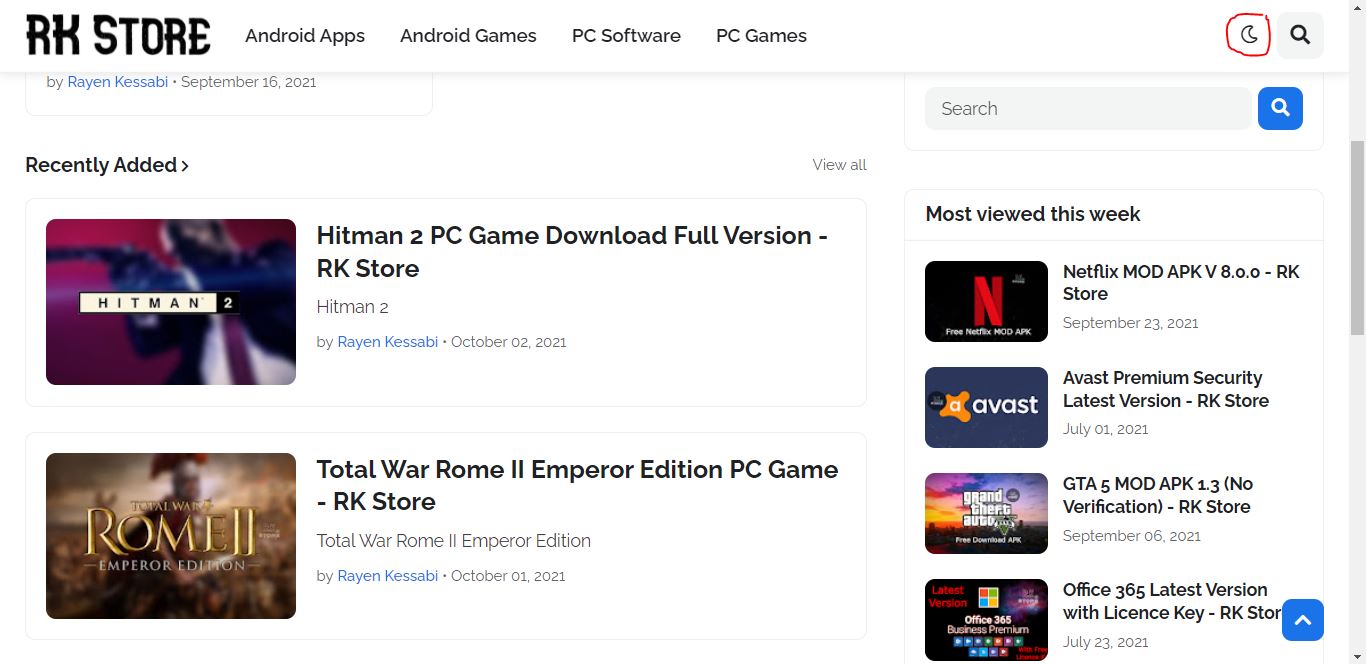Jump to top with blue arrow button

tap(1303, 620)
